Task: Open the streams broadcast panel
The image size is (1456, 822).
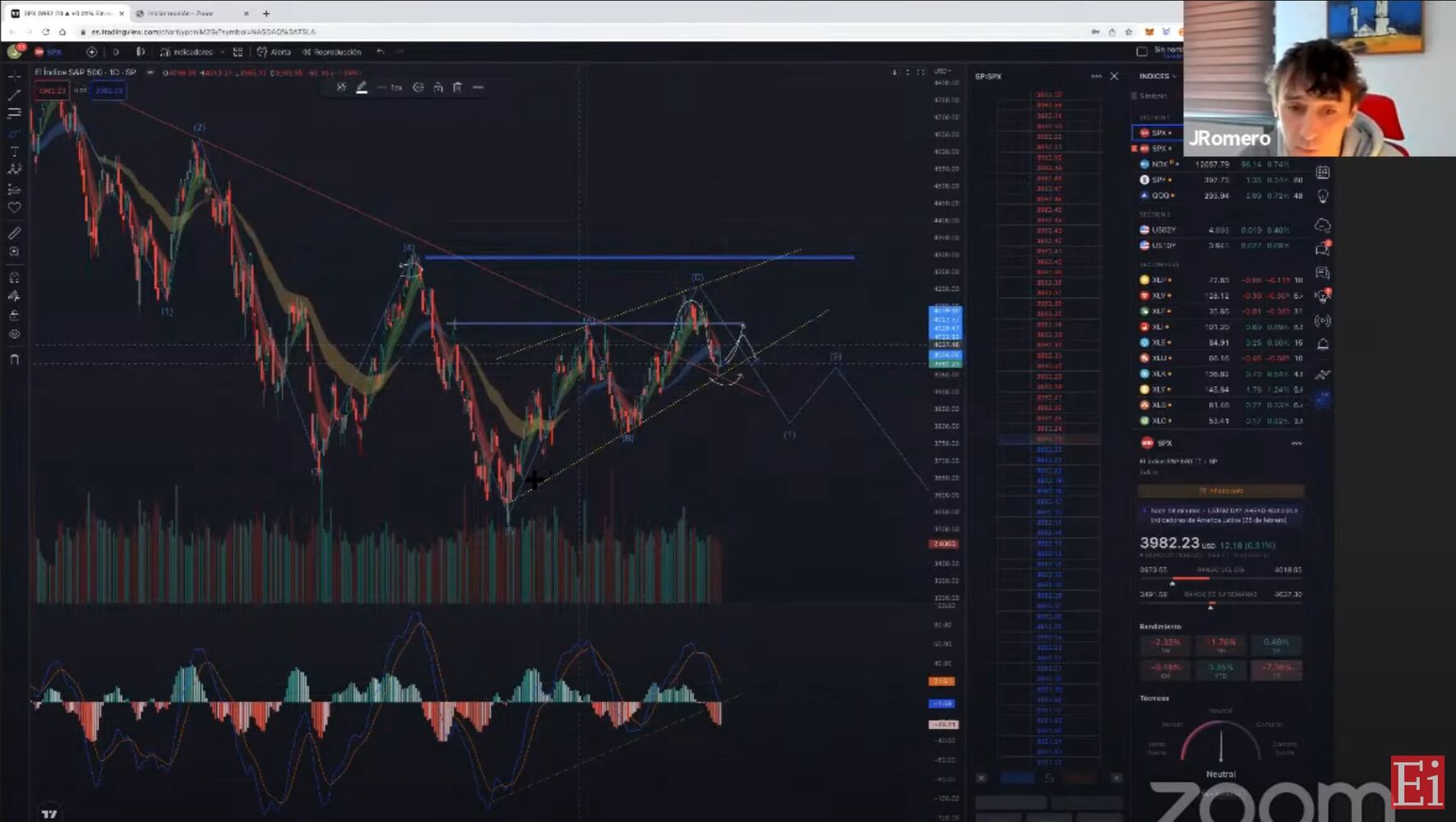Action: (x=1323, y=321)
